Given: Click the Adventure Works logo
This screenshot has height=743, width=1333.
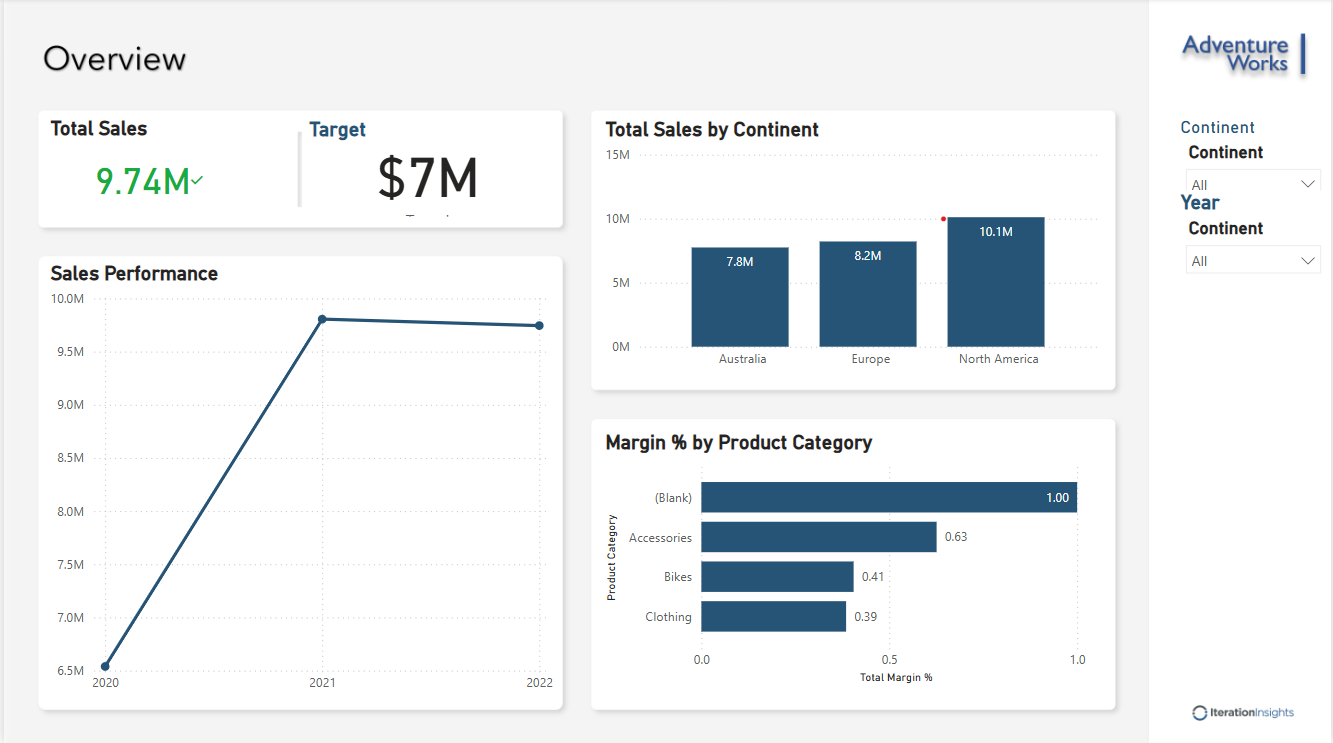Looking at the screenshot, I should 1243,54.
